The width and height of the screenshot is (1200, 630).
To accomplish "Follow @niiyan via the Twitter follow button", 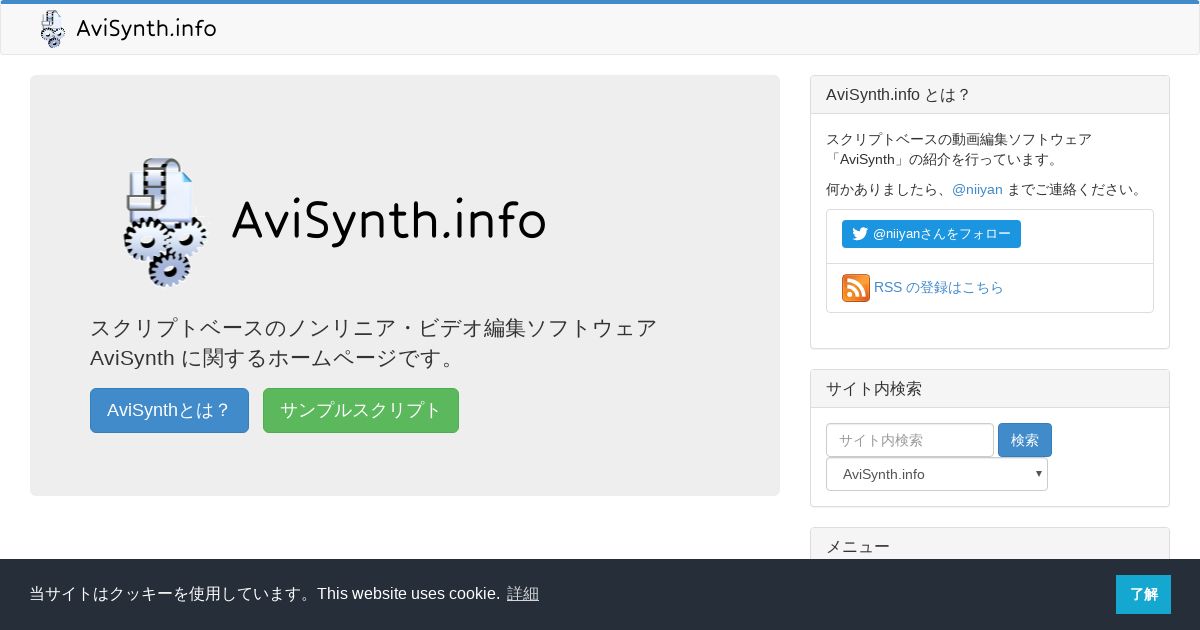I will click(x=931, y=234).
